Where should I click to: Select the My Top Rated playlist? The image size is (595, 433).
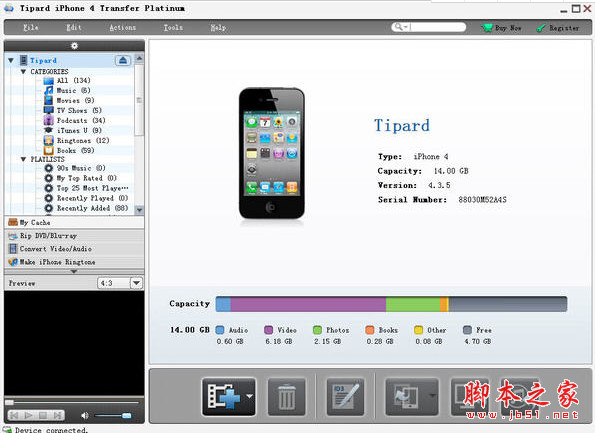[x=80, y=178]
